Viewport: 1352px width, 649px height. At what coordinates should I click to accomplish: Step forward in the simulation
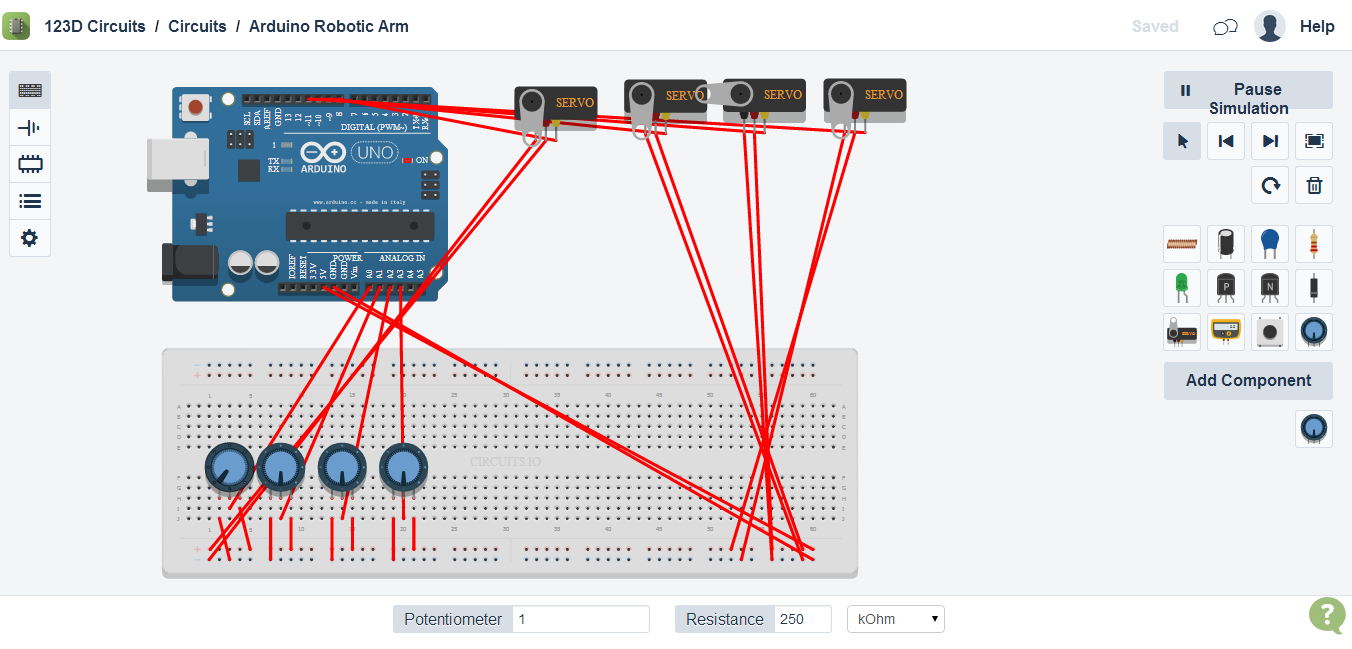(x=1270, y=140)
